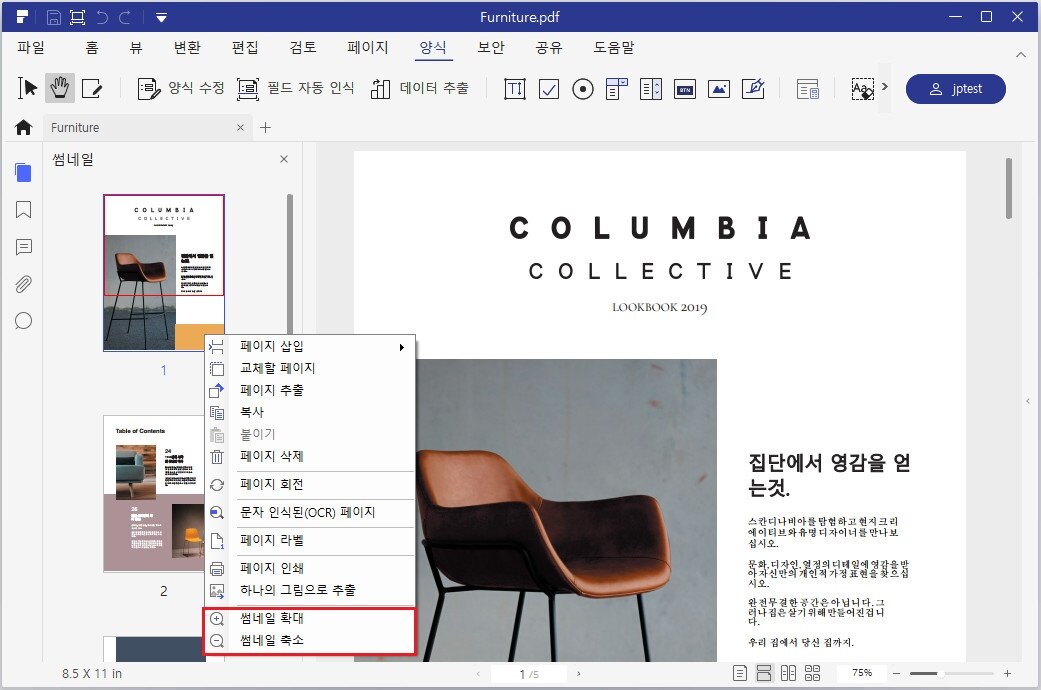The image size is (1041, 690).
Task: Choose 썸네일 확대 to enlarge thumbnails
Action: 310,618
